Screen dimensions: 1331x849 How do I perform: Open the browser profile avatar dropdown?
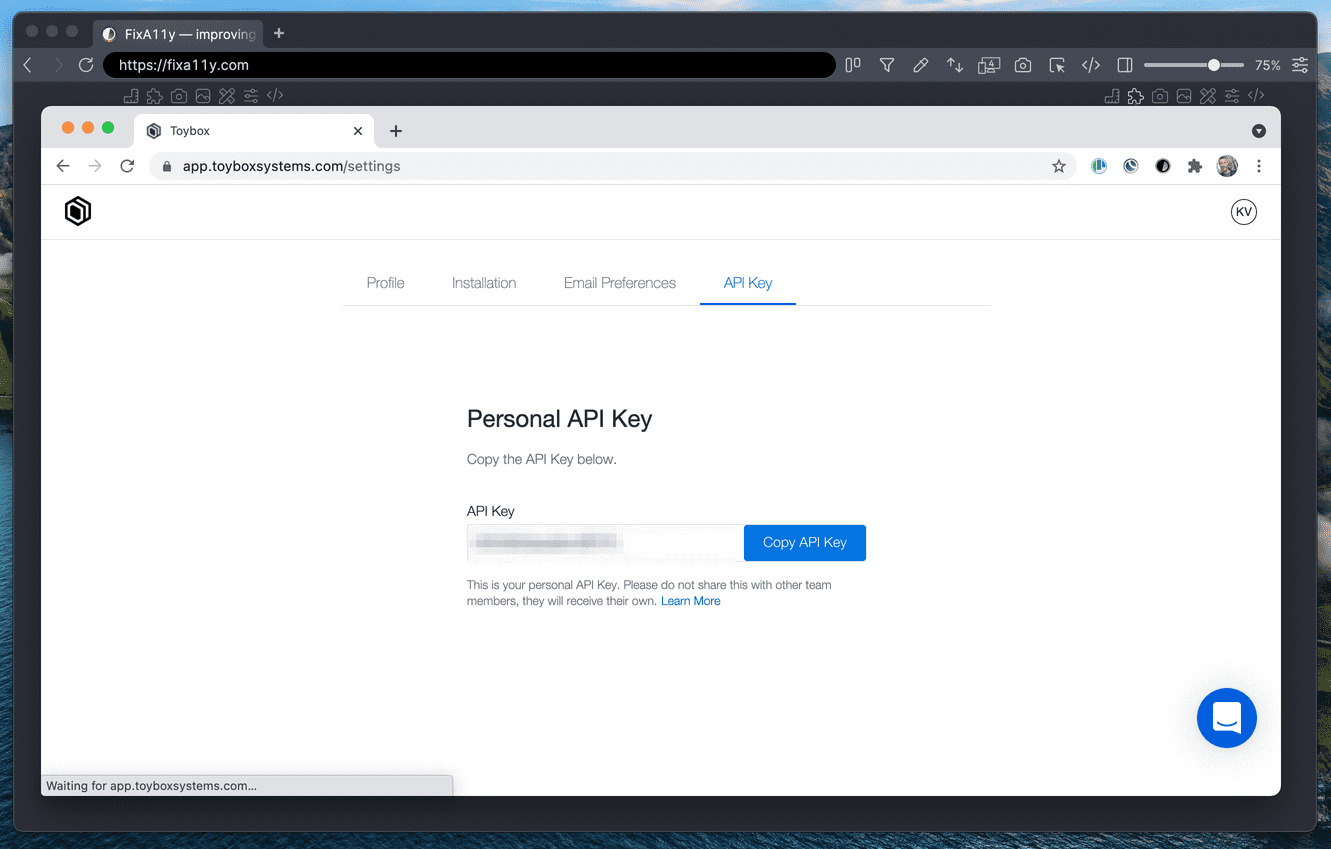pos(1227,166)
